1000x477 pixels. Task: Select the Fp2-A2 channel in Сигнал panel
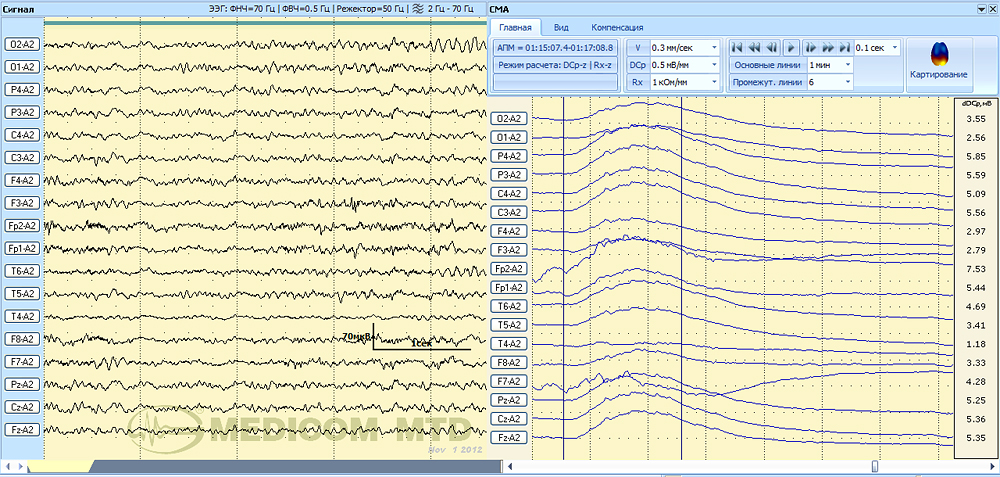pyautogui.click(x=22, y=226)
